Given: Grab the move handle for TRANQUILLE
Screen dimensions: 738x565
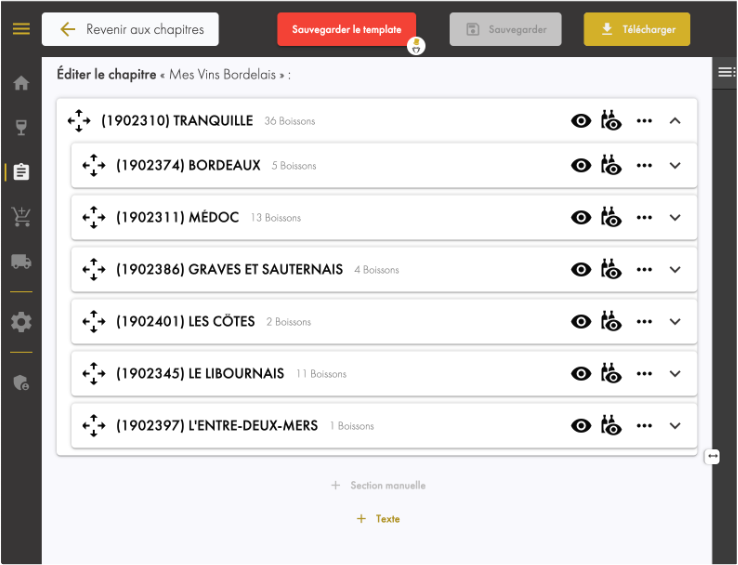Looking at the screenshot, I should tap(79, 121).
